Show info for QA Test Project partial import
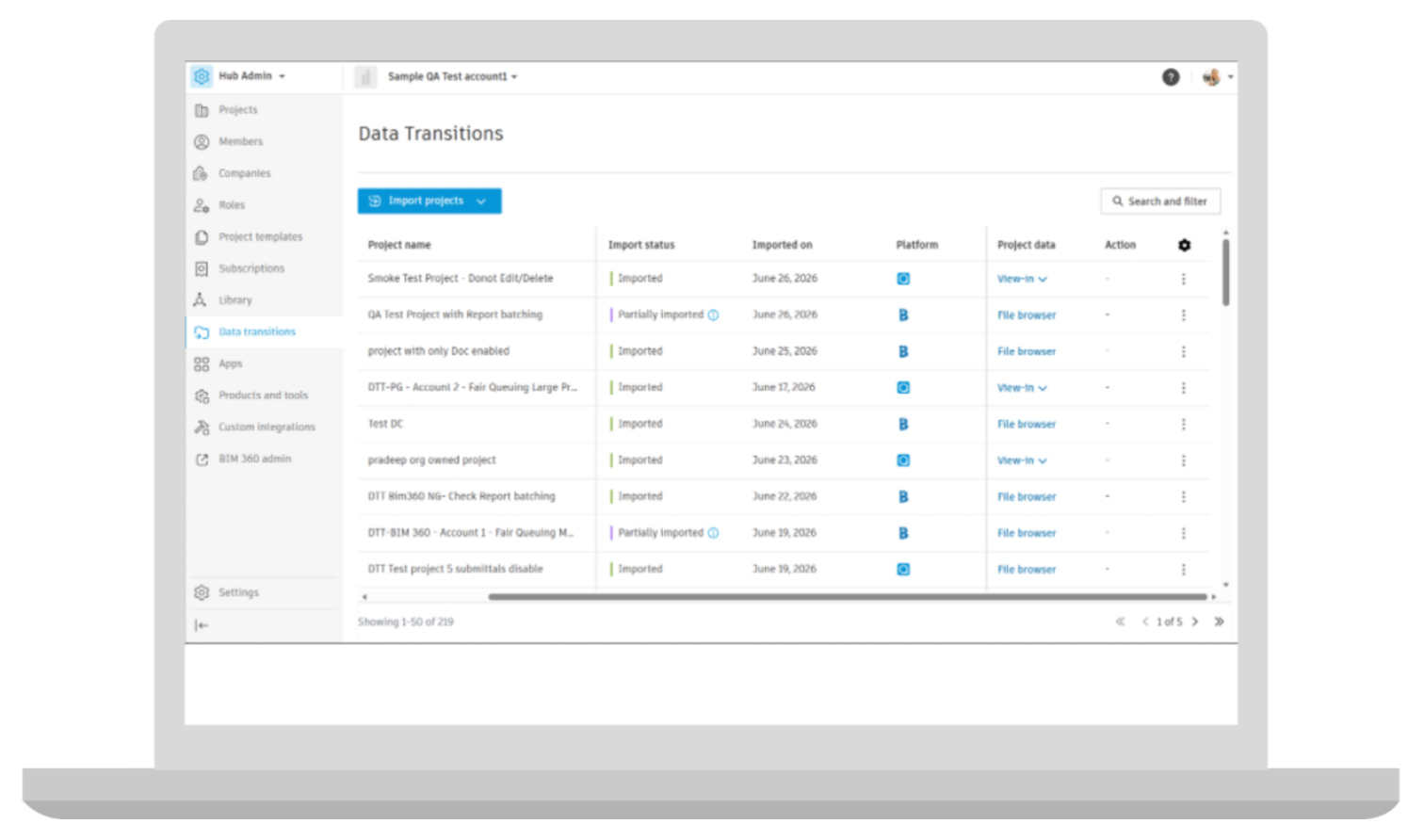Viewport: 1424px width, 840px height. point(713,315)
